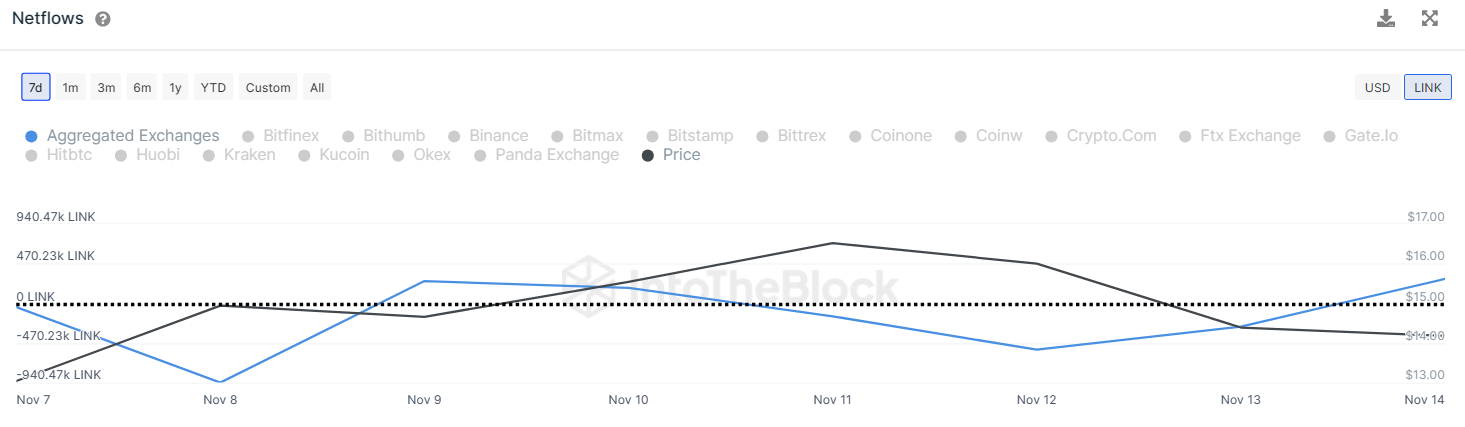Image resolution: width=1465 pixels, height=427 pixels.
Task: Download the Netflows chart data
Action: pyautogui.click(x=1386, y=18)
